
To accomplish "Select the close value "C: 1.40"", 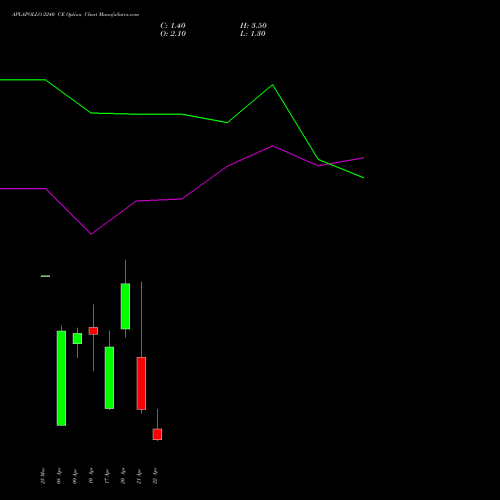I will 173,26.
